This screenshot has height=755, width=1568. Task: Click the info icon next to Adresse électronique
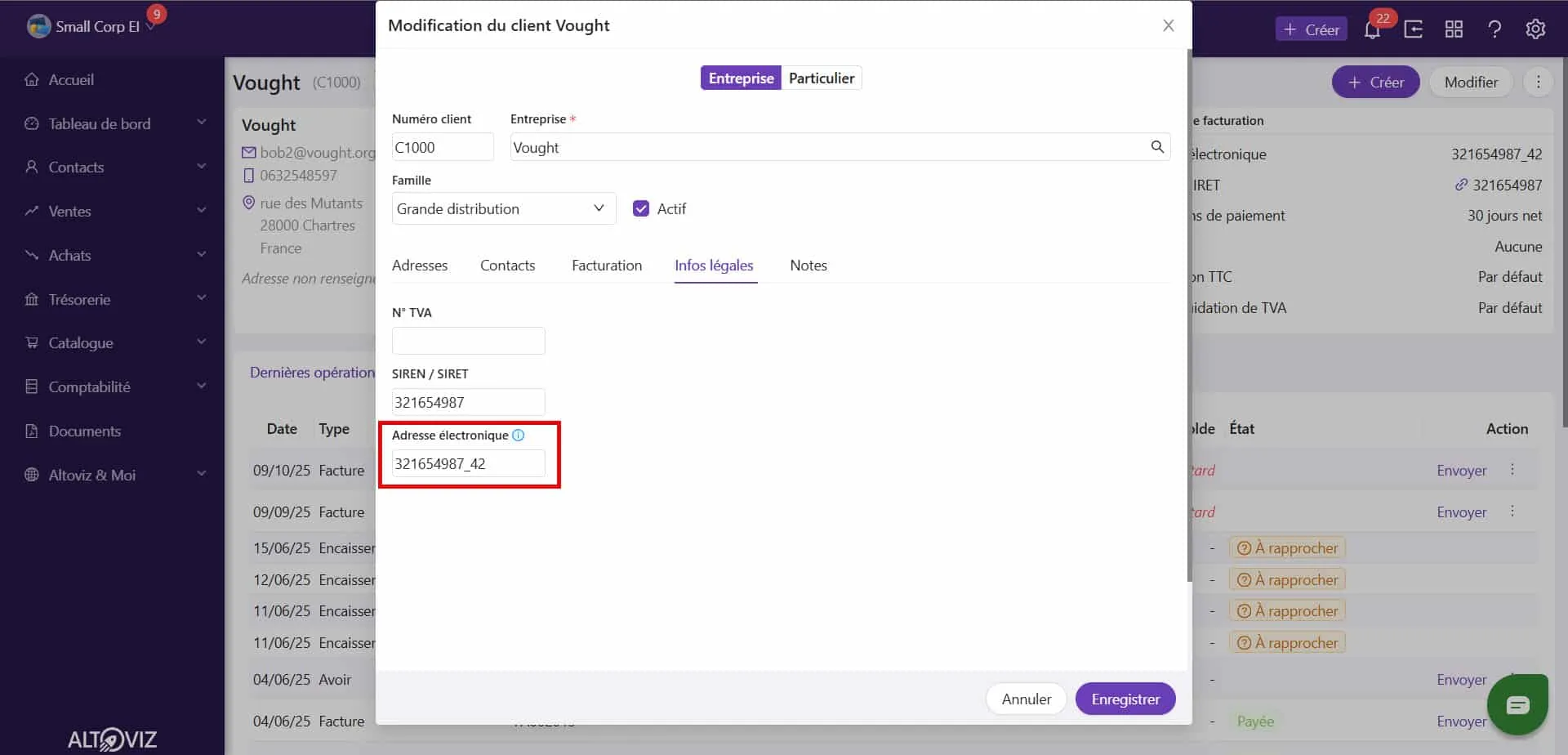(518, 436)
